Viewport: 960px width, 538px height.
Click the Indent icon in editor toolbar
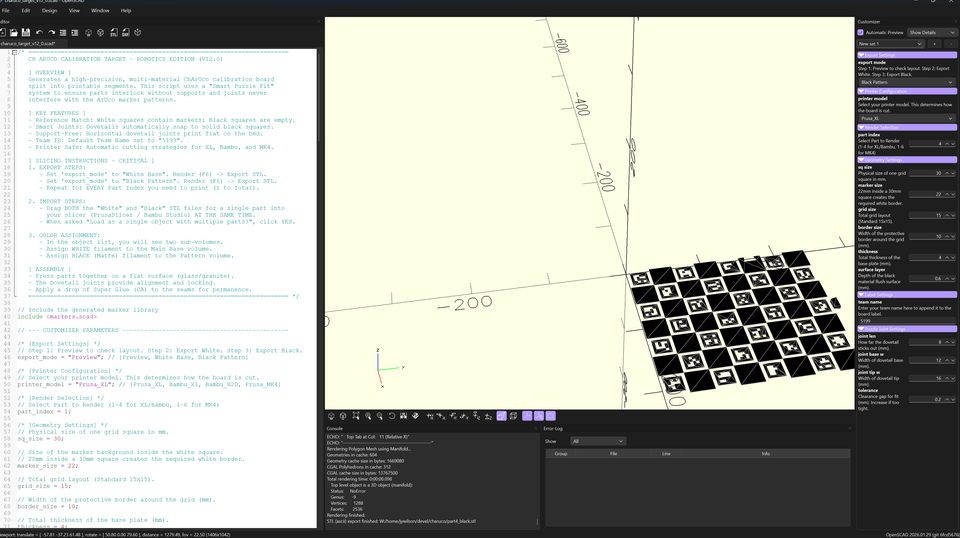click(x=75, y=32)
